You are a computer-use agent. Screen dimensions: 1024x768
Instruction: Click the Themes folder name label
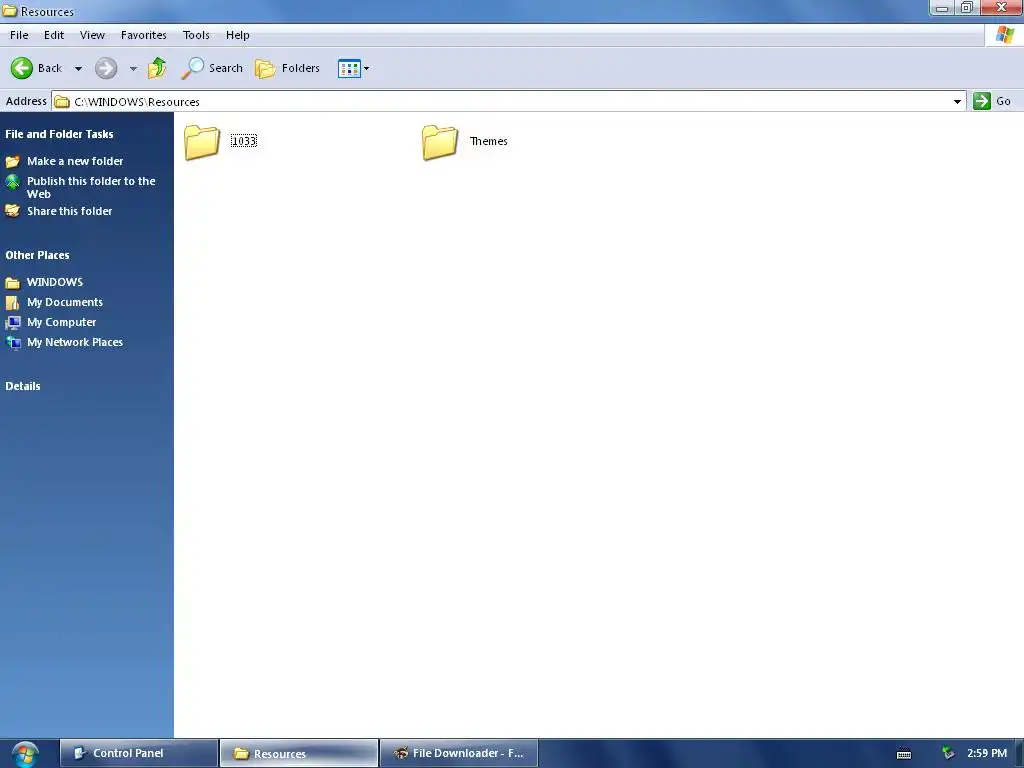click(488, 141)
